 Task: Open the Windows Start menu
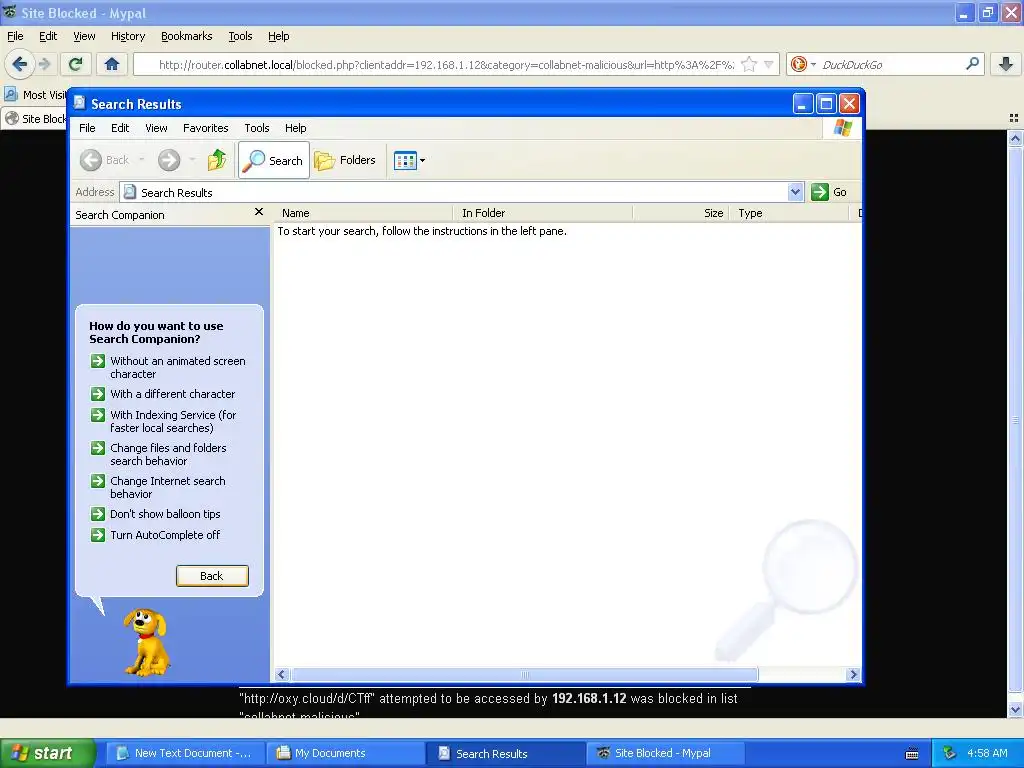tap(47, 753)
